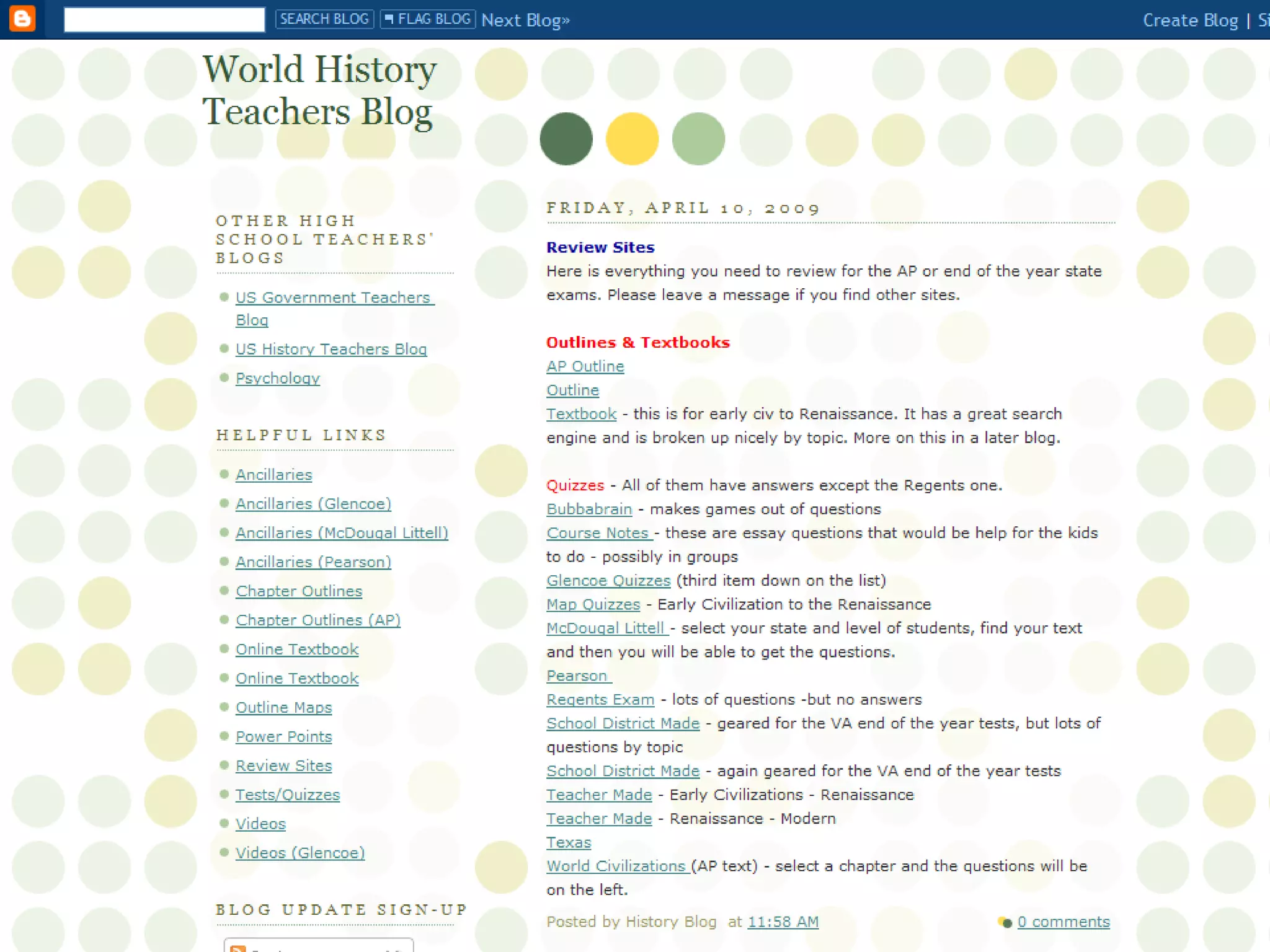
Task: Click the 11:58 AM post timestamp
Action: pyautogui.click(x=783, y=922)
